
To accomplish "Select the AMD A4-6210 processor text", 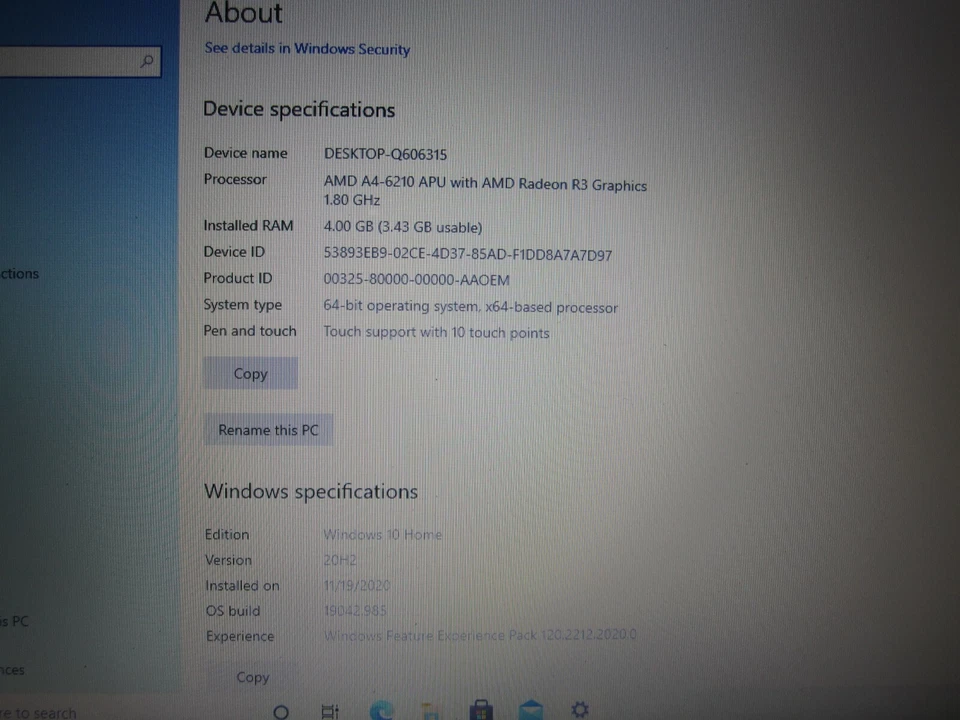I will pos(485,190).
